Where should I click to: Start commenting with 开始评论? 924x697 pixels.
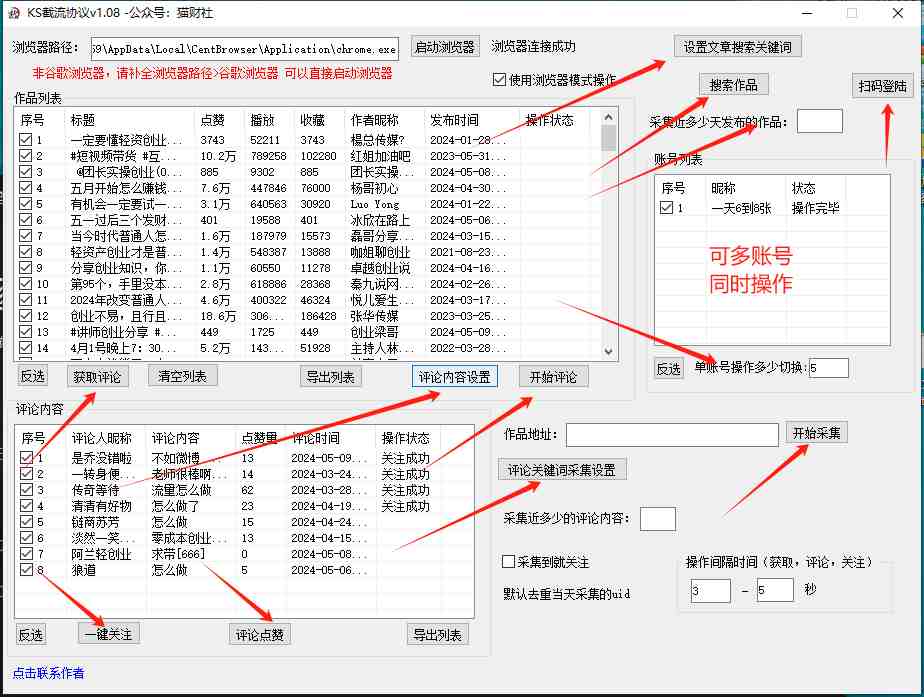click(553, 377)
